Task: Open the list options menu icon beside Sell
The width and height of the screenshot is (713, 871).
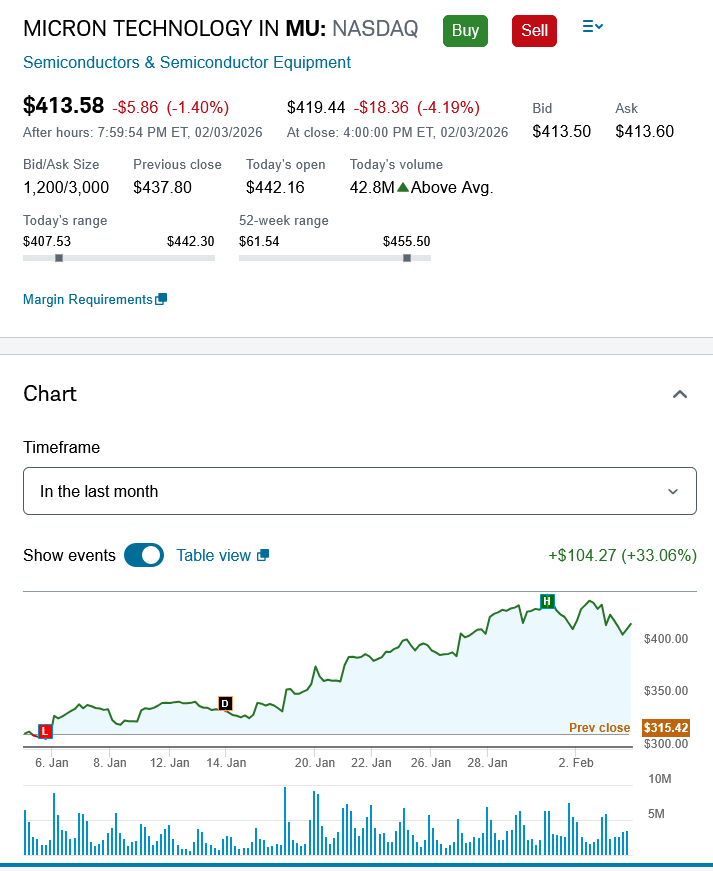Action: click(592, 27)
